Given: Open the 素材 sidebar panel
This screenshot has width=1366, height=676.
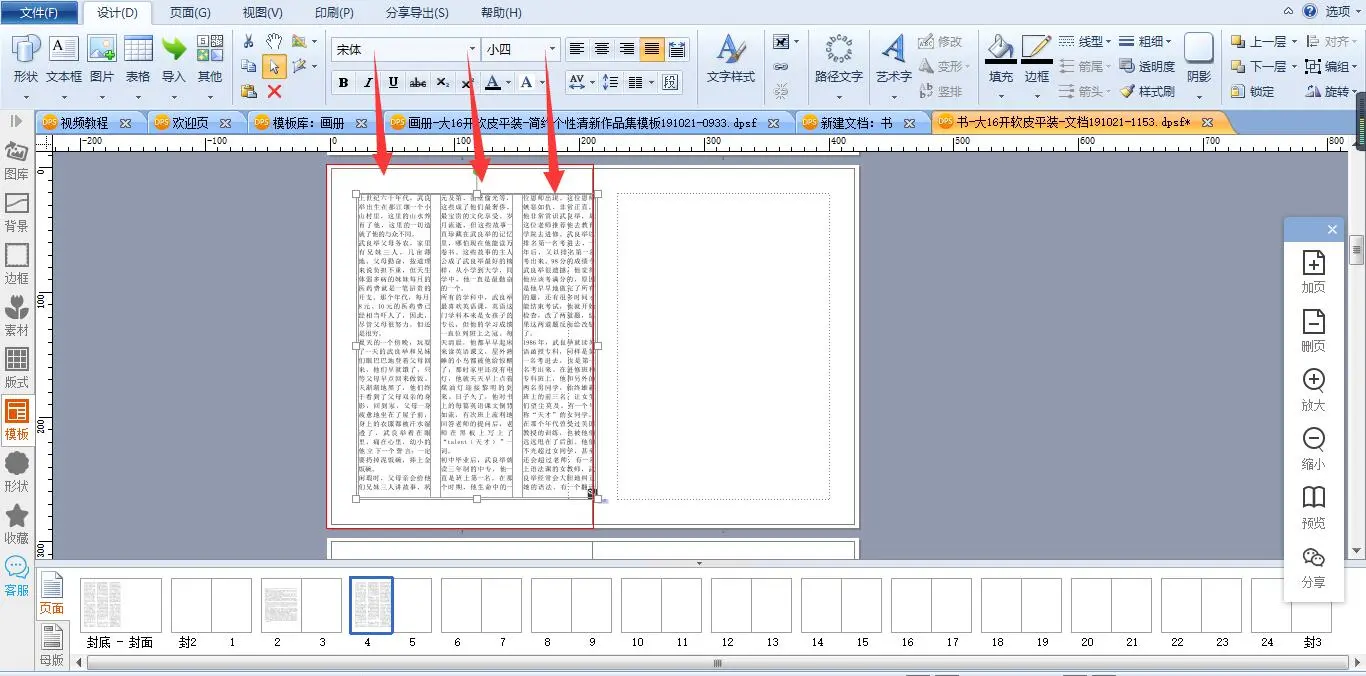Looking at the screenshot, I should [17, 317].
